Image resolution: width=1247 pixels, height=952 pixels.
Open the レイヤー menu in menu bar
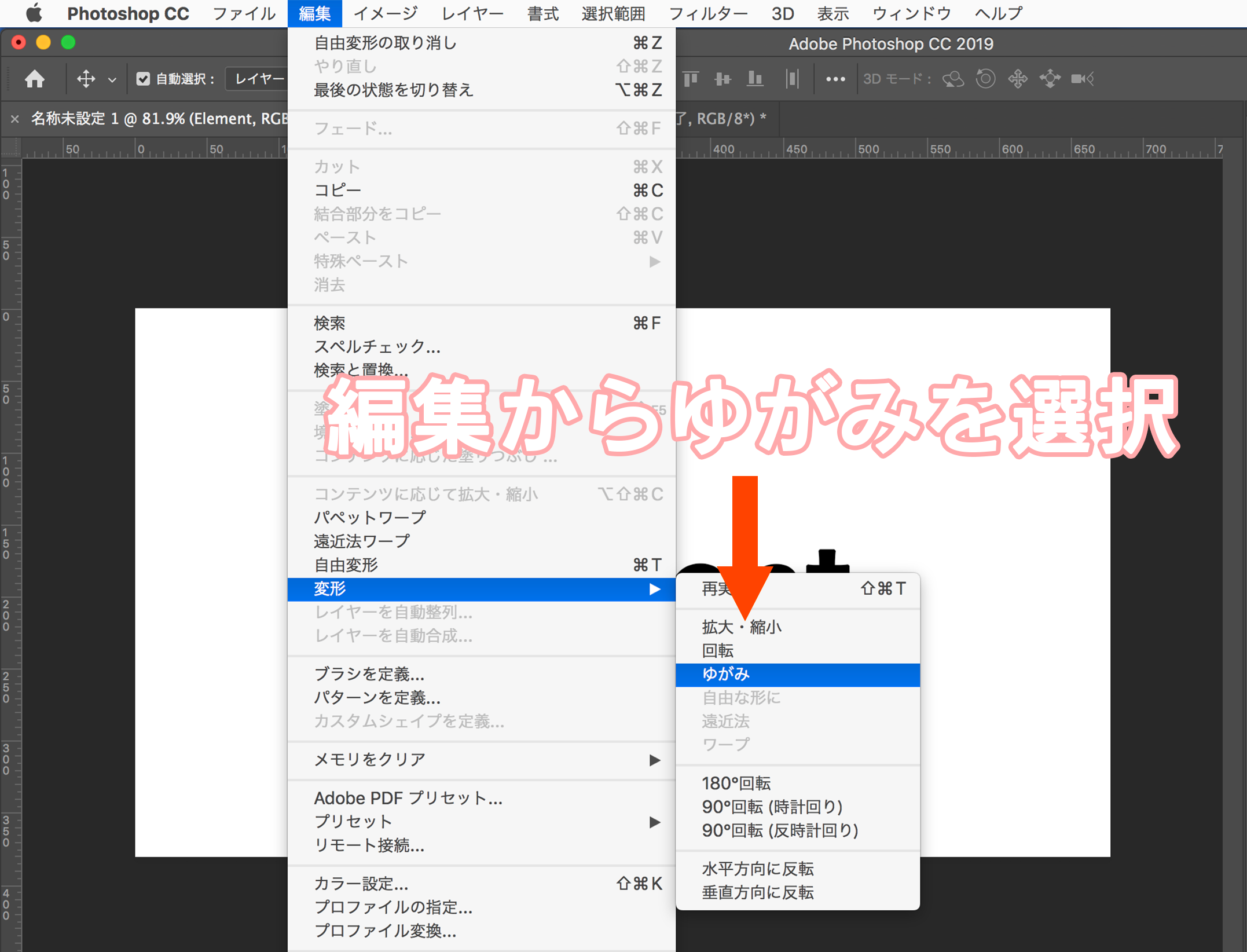(x=472, y=13)
